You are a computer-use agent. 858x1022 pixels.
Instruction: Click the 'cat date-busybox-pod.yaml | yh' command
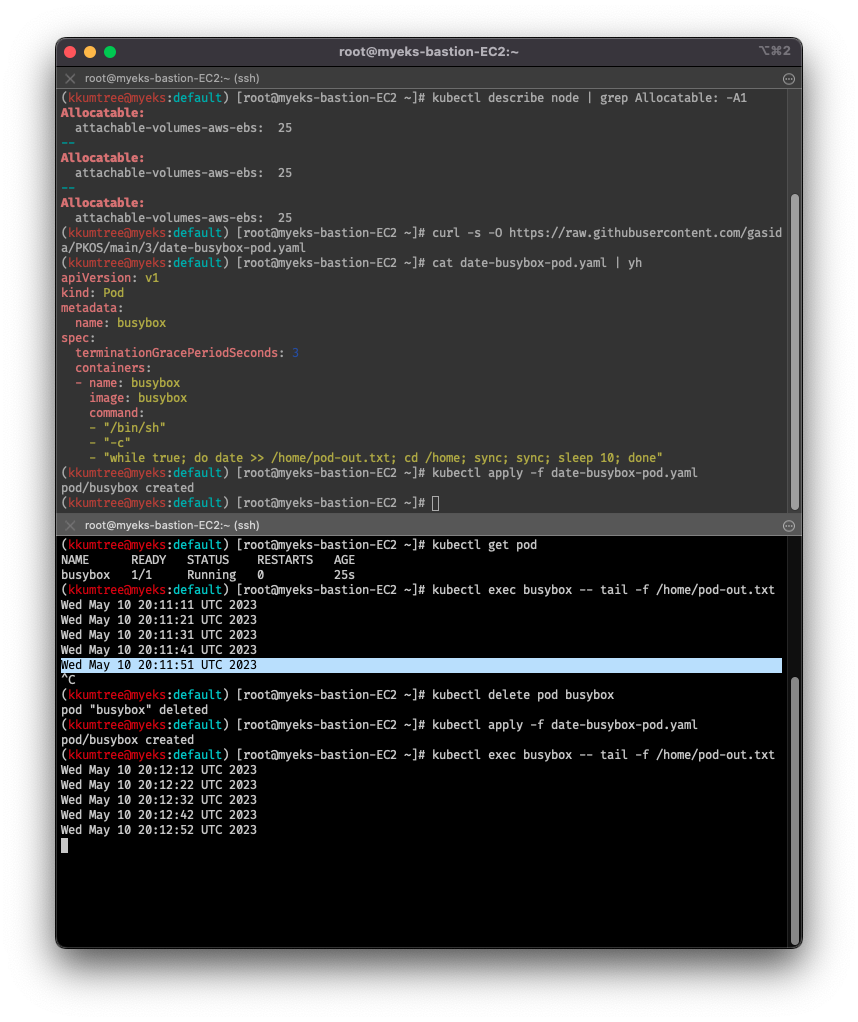[537, 263]
